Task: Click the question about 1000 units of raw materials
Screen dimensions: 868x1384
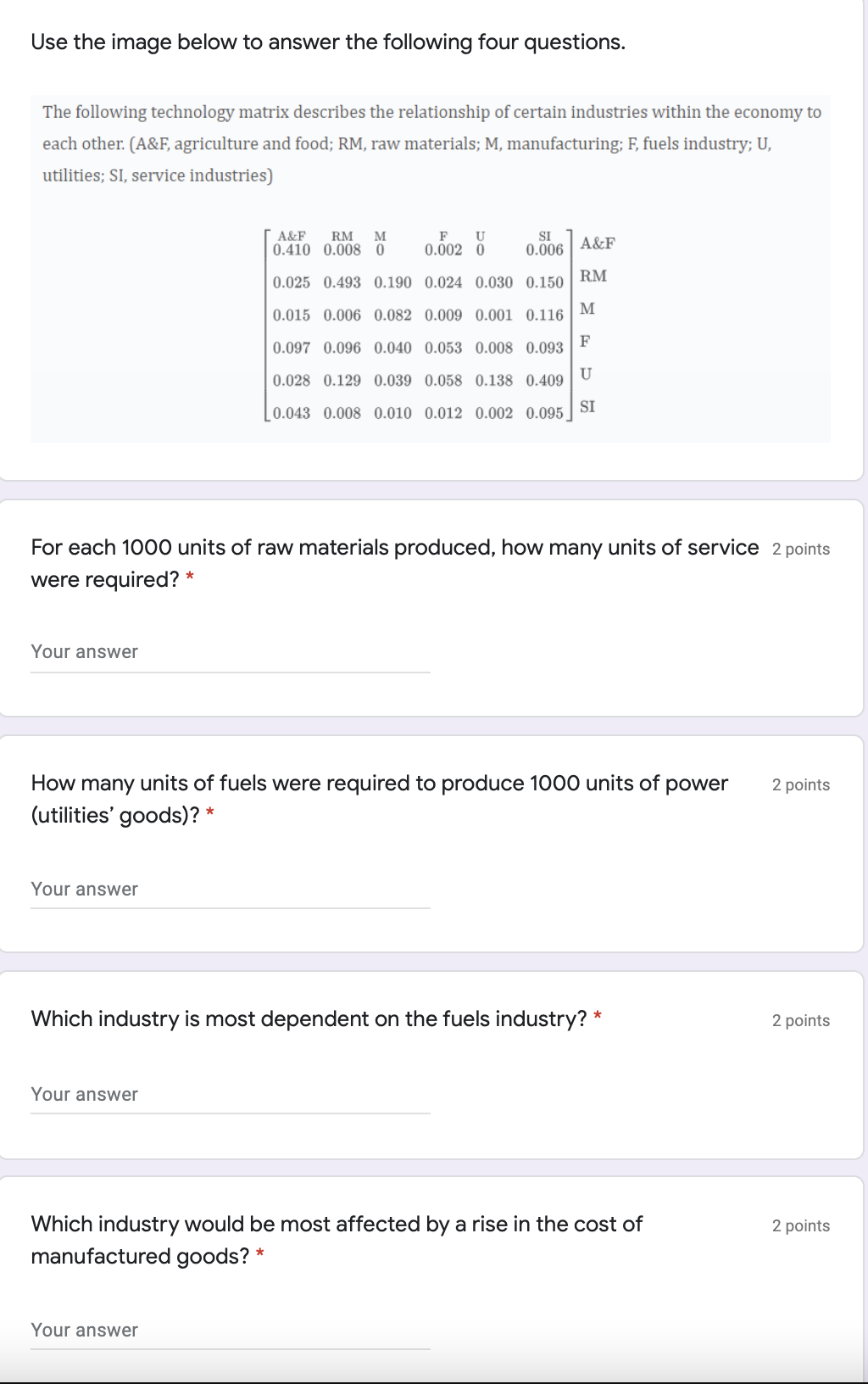Action: coord(395,563)
